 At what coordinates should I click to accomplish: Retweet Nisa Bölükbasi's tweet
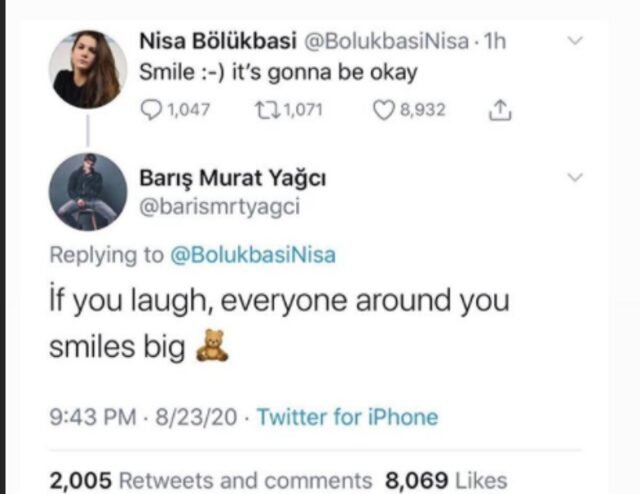click(262, 110)
